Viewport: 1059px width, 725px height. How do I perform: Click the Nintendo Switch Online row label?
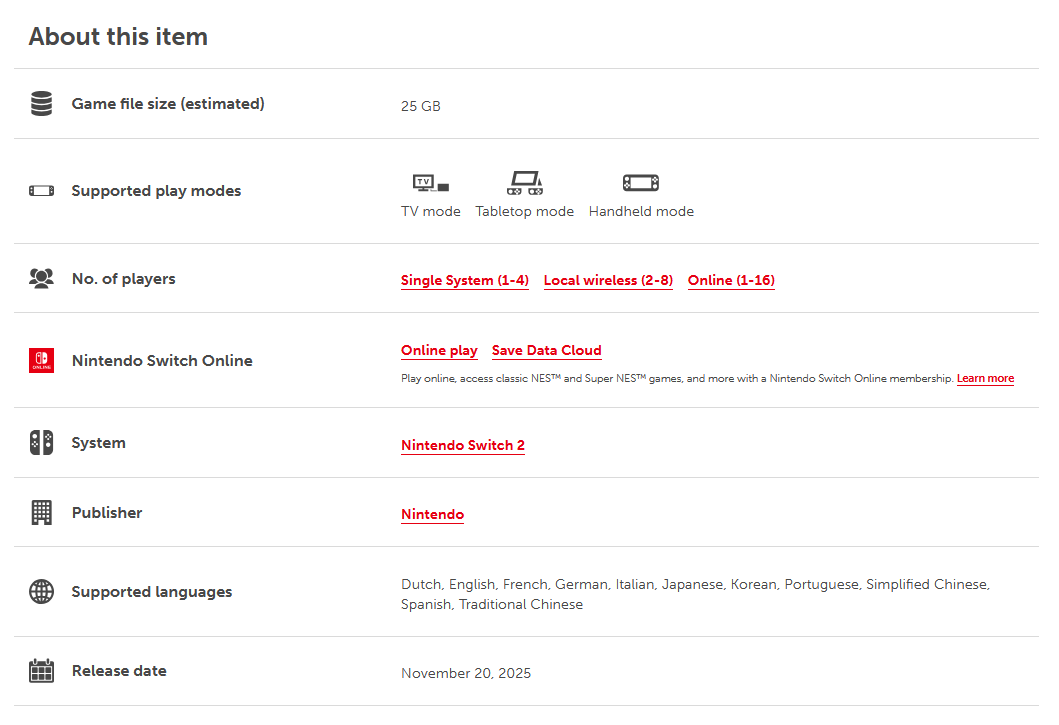pyautogui.click(x=162, y=360)
